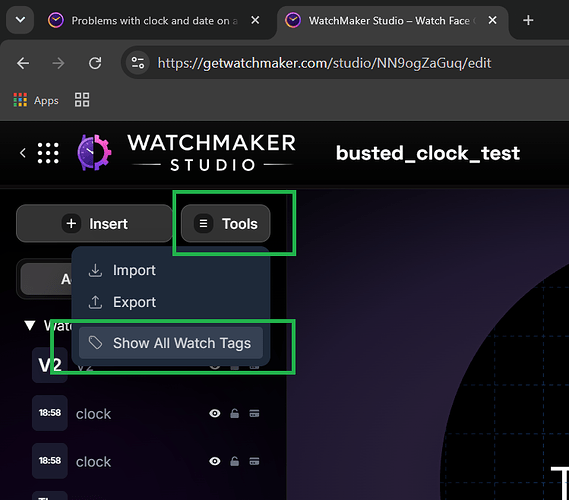Select Show All Watch Tags
This screenshot has width=569, height=500.
(x=171, y=343)
